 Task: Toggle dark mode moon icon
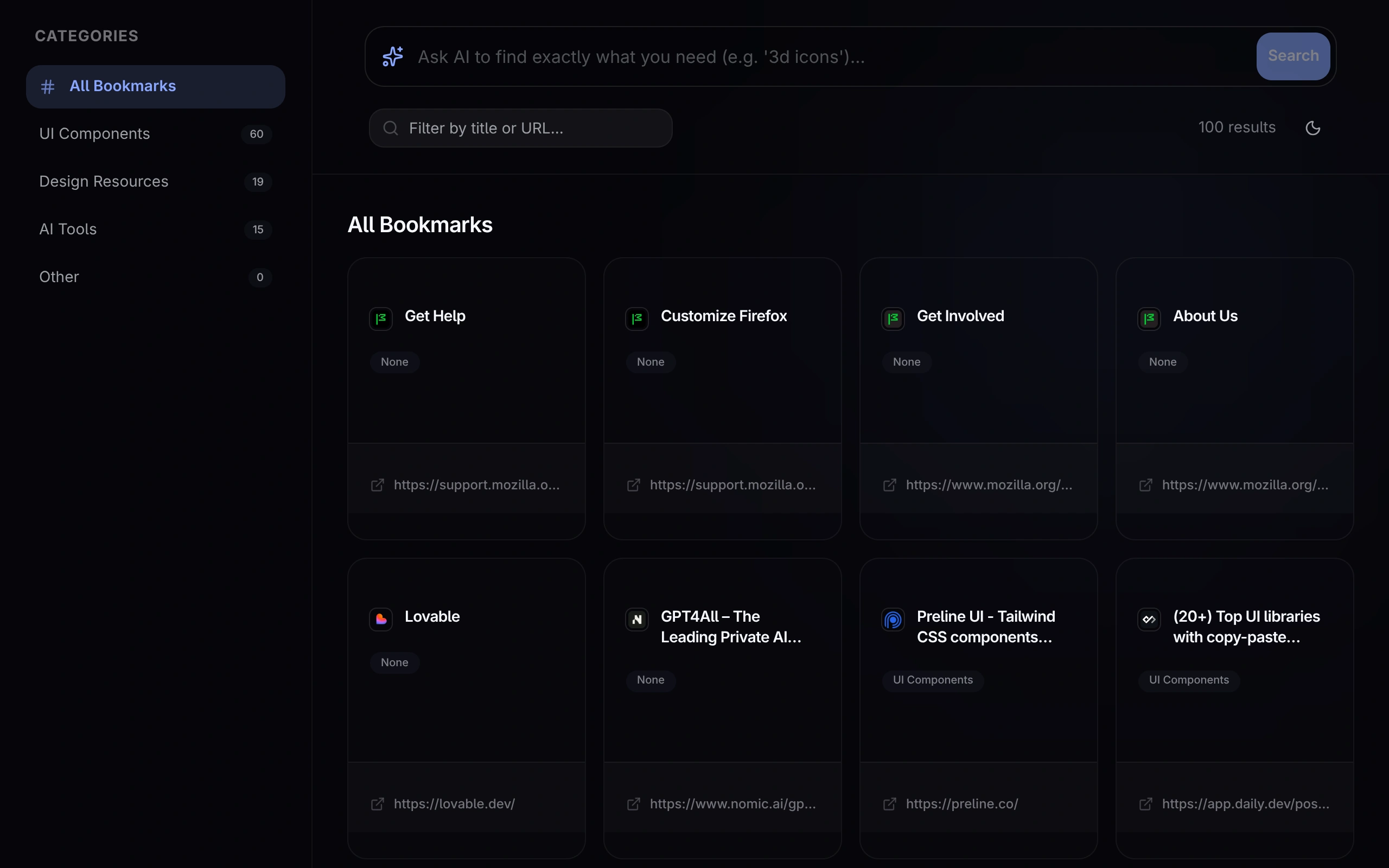[x=1312, y=128]
